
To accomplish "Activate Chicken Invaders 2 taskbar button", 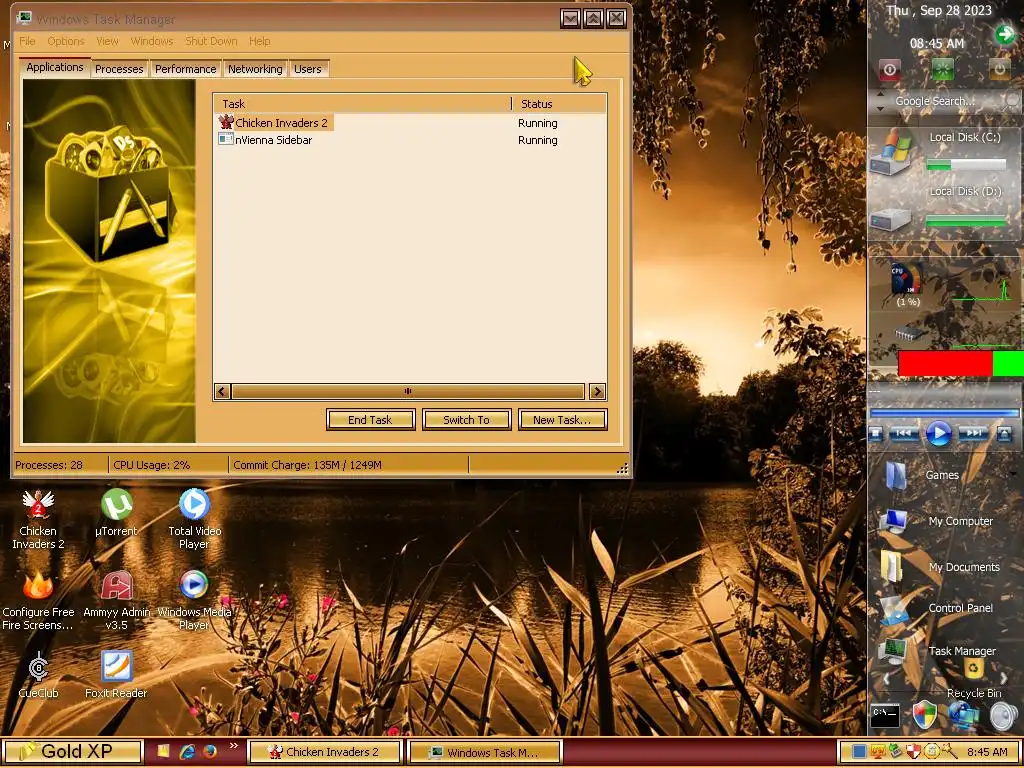I will (x=325, y=752).
